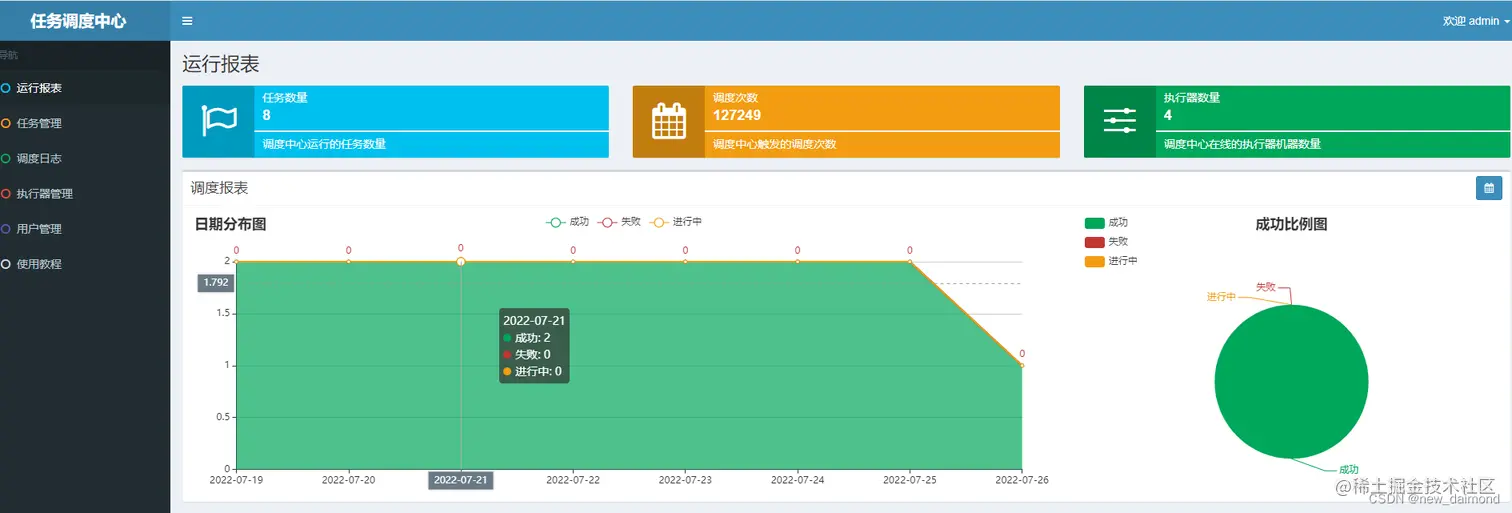Click the circle icon beside 用户管理
Viewport: 1512px width, 513px height.
tap(6, 228)
